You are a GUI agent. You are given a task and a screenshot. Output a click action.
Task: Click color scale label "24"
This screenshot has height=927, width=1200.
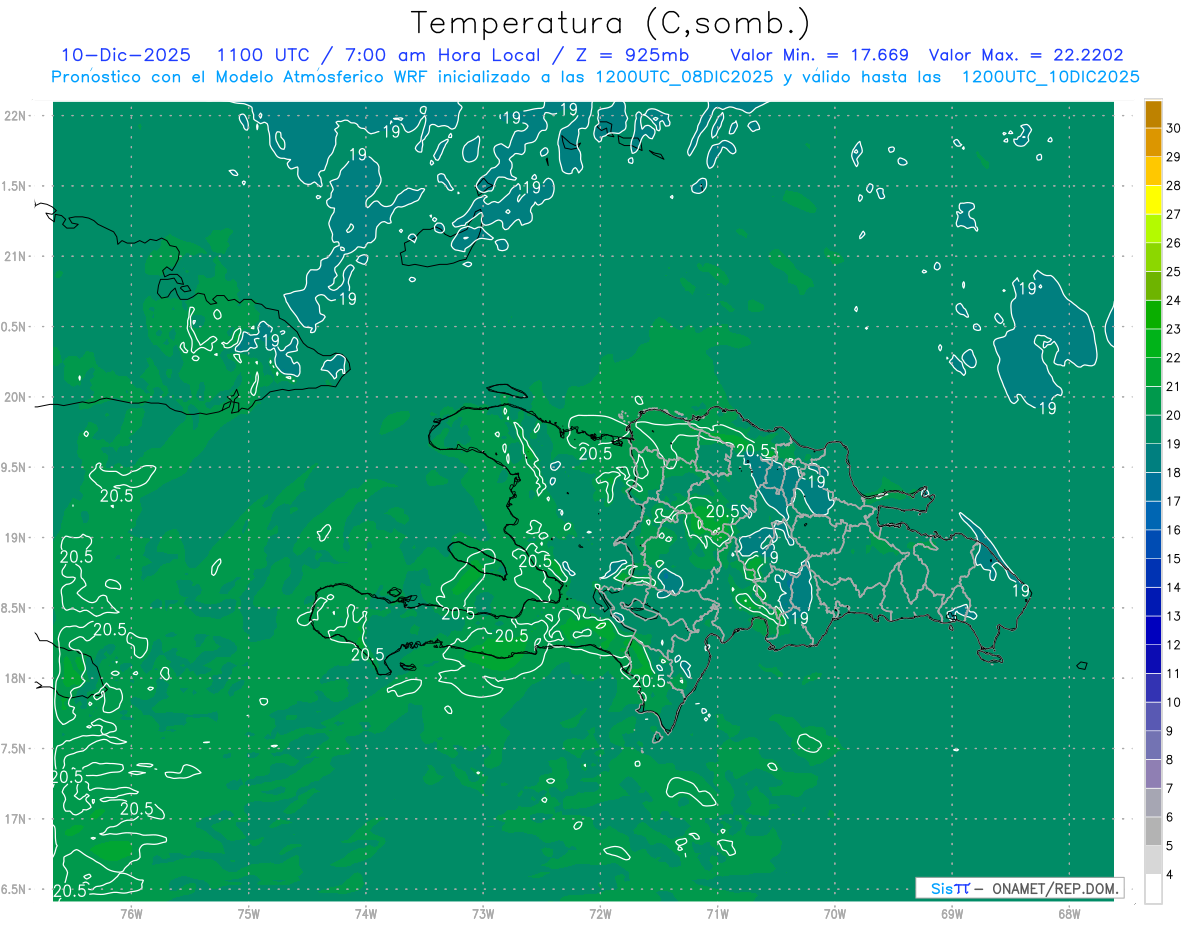click(1175, 300)
